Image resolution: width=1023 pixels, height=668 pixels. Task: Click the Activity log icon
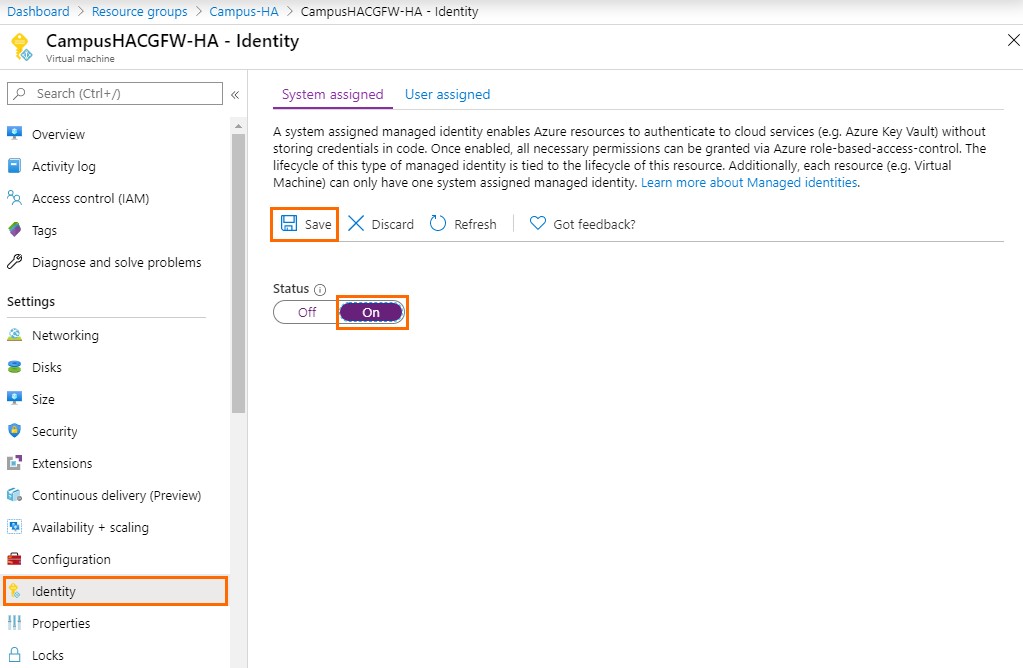click(x=14, y=165)
